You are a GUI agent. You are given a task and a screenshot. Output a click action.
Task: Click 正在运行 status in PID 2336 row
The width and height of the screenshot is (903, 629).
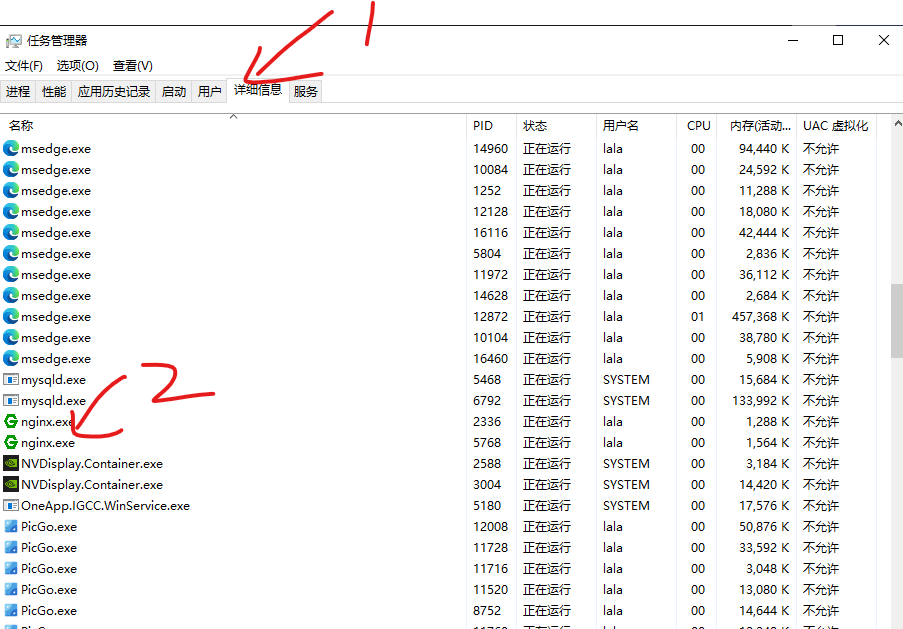point(547,422)
